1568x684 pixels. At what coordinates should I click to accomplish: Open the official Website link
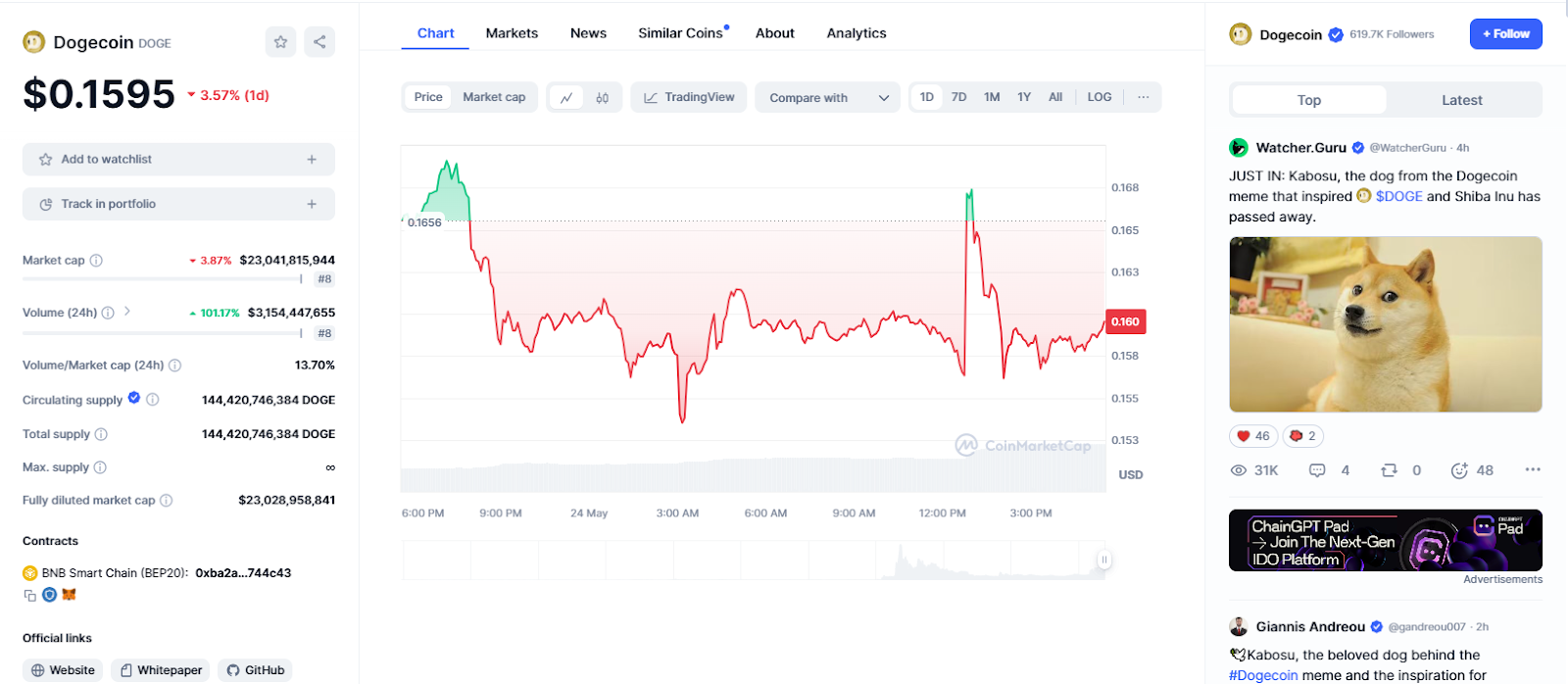(63, 670)
